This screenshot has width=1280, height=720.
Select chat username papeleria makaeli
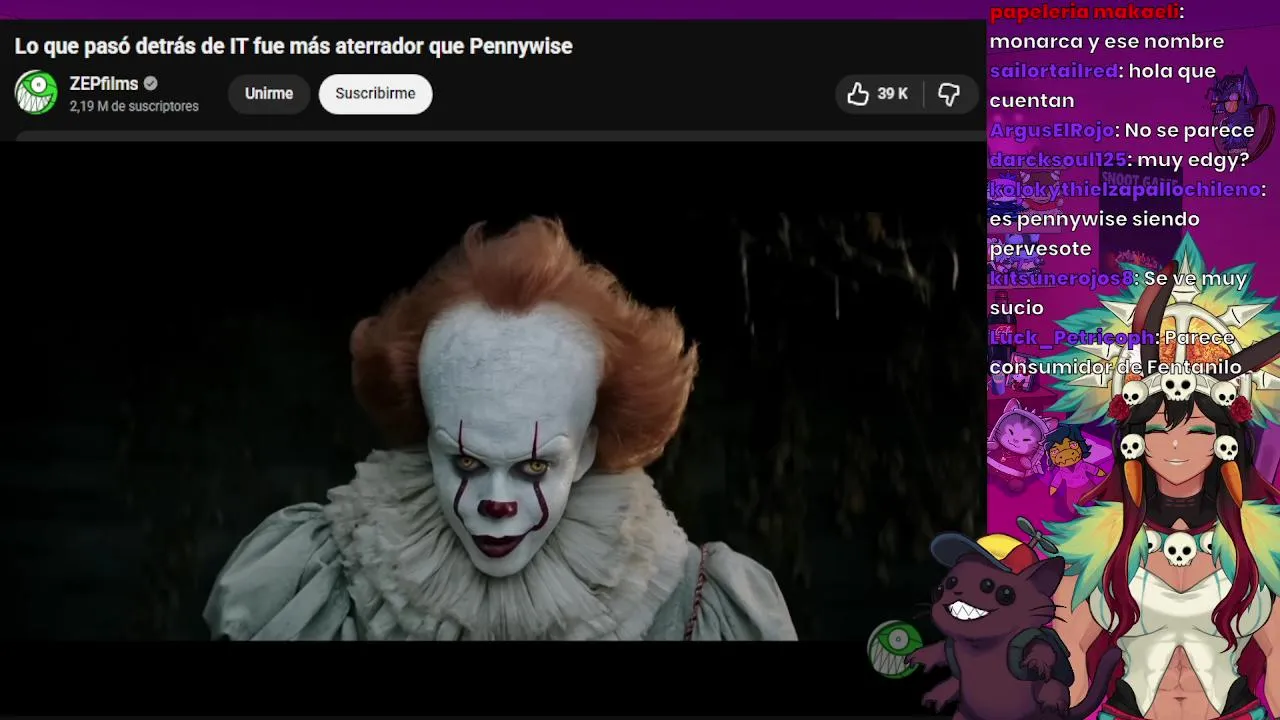(x=1084, y=12)
